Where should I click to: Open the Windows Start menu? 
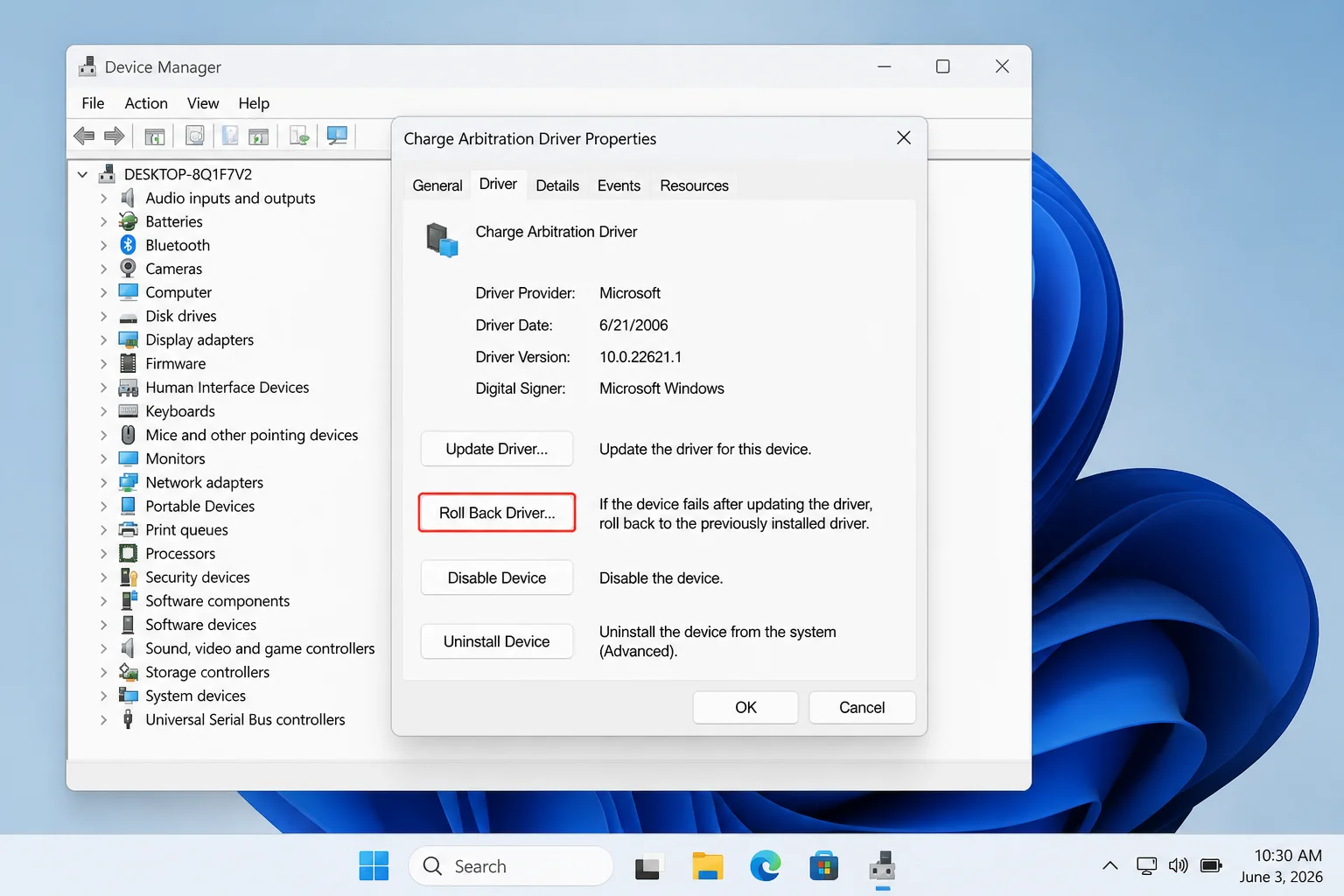point(374,866)
